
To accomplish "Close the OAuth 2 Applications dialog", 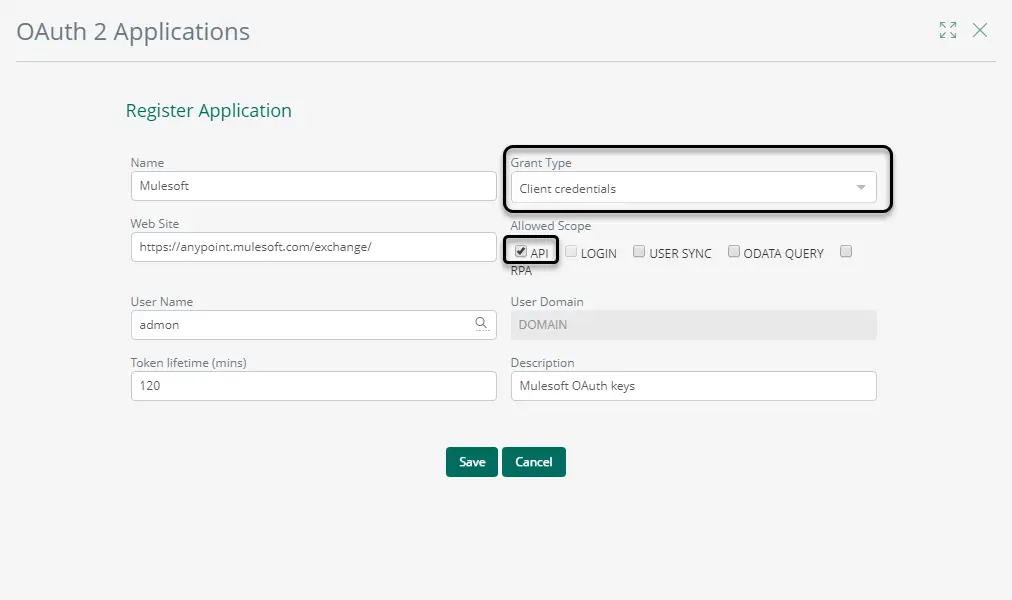I will click(980, 30).
